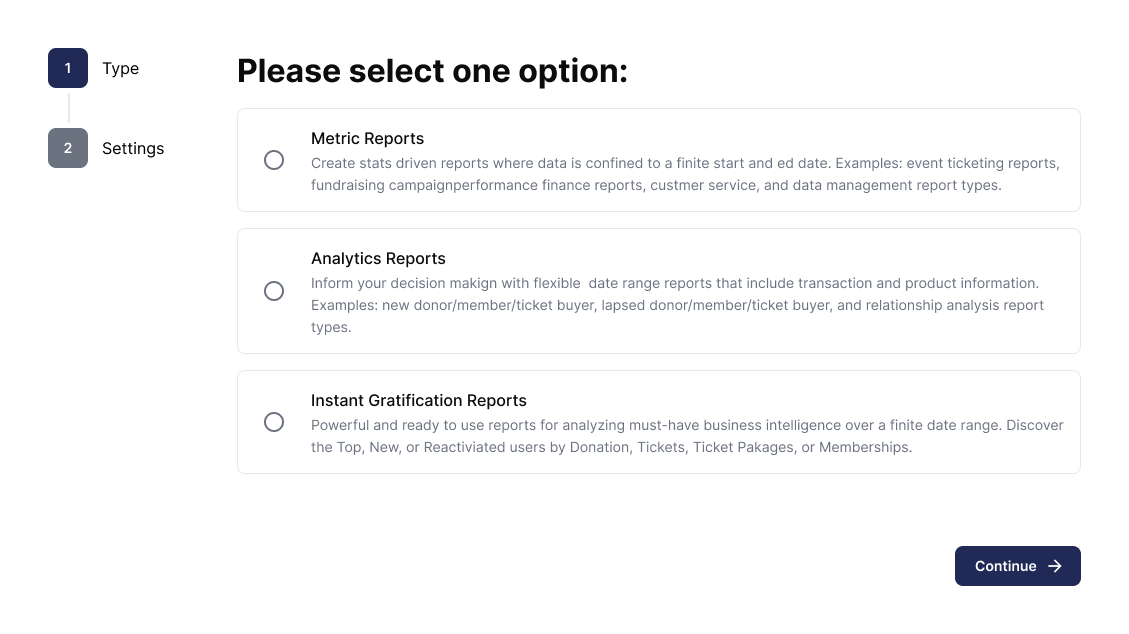Select the Metric Reports radio button

point(274,160)
